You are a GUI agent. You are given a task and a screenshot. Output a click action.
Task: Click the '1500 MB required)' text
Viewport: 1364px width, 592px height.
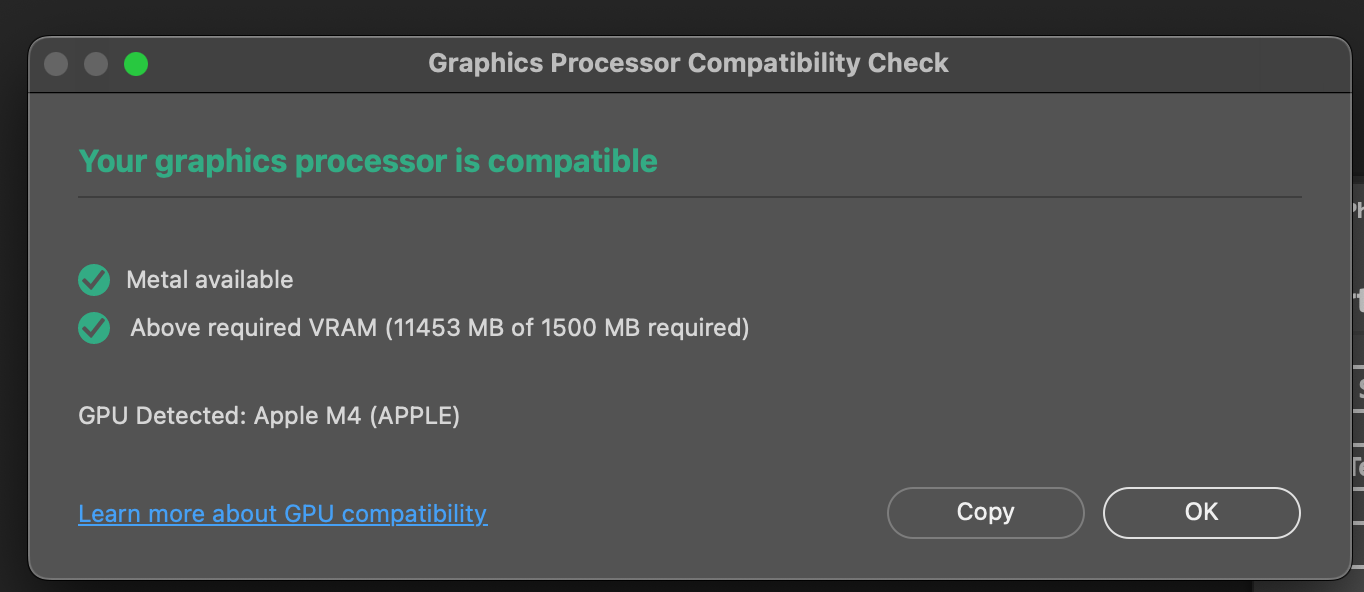645,327
